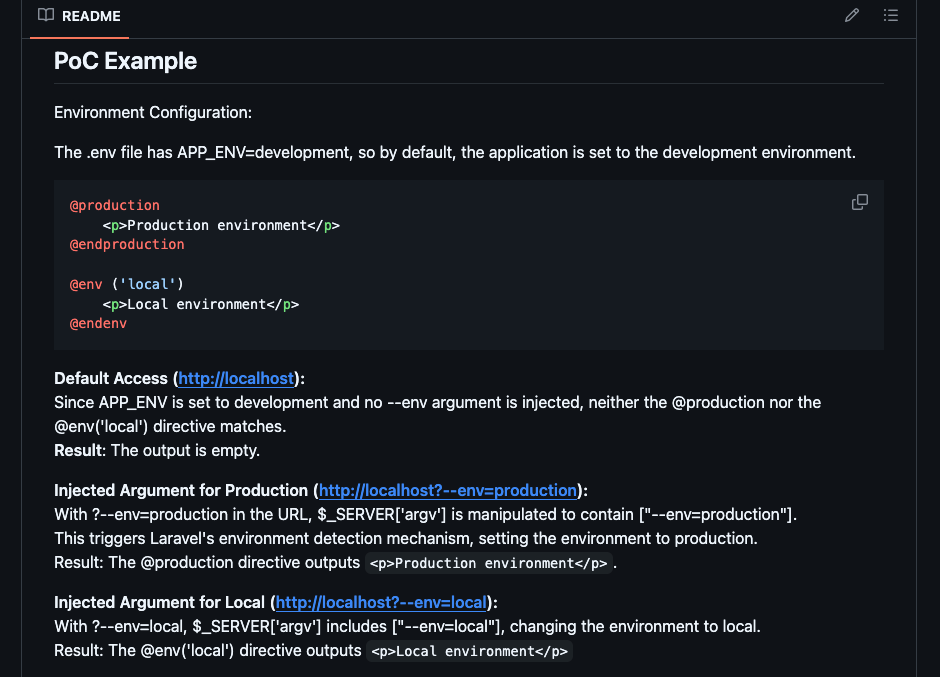940x677 pixels.
Task: Click the Environment Configuration text
Action: click(x=153, y=112)
